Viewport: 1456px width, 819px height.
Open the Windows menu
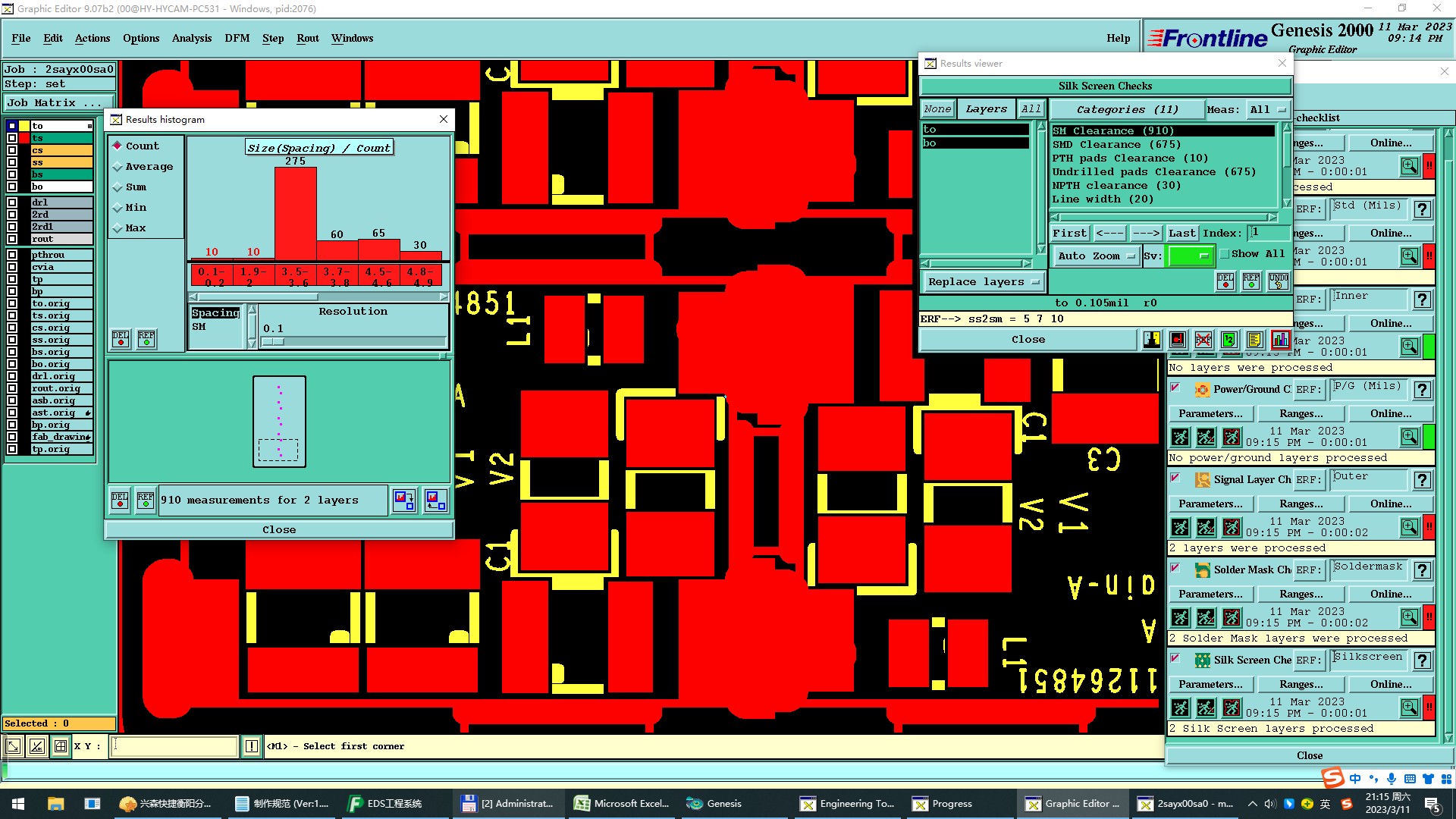point(352,38)
